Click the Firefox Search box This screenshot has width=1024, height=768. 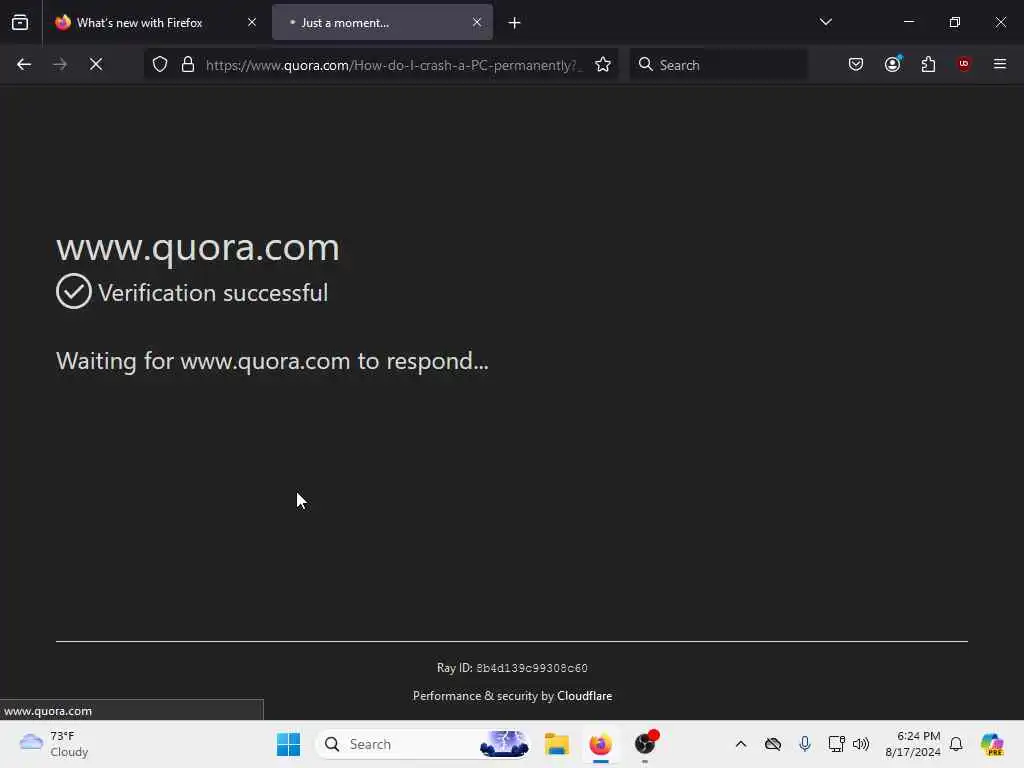click(x=718, y=65)
